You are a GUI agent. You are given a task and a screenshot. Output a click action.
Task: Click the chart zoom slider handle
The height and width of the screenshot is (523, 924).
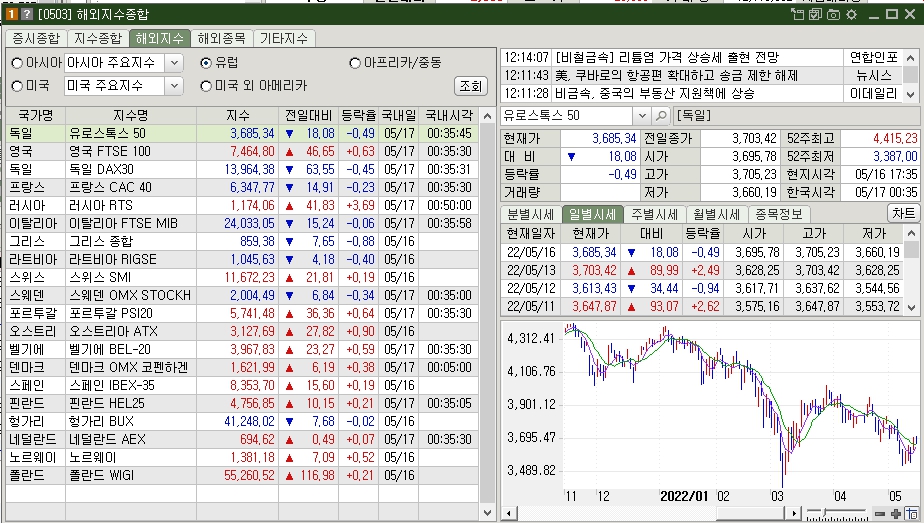[x=825, y=513]
